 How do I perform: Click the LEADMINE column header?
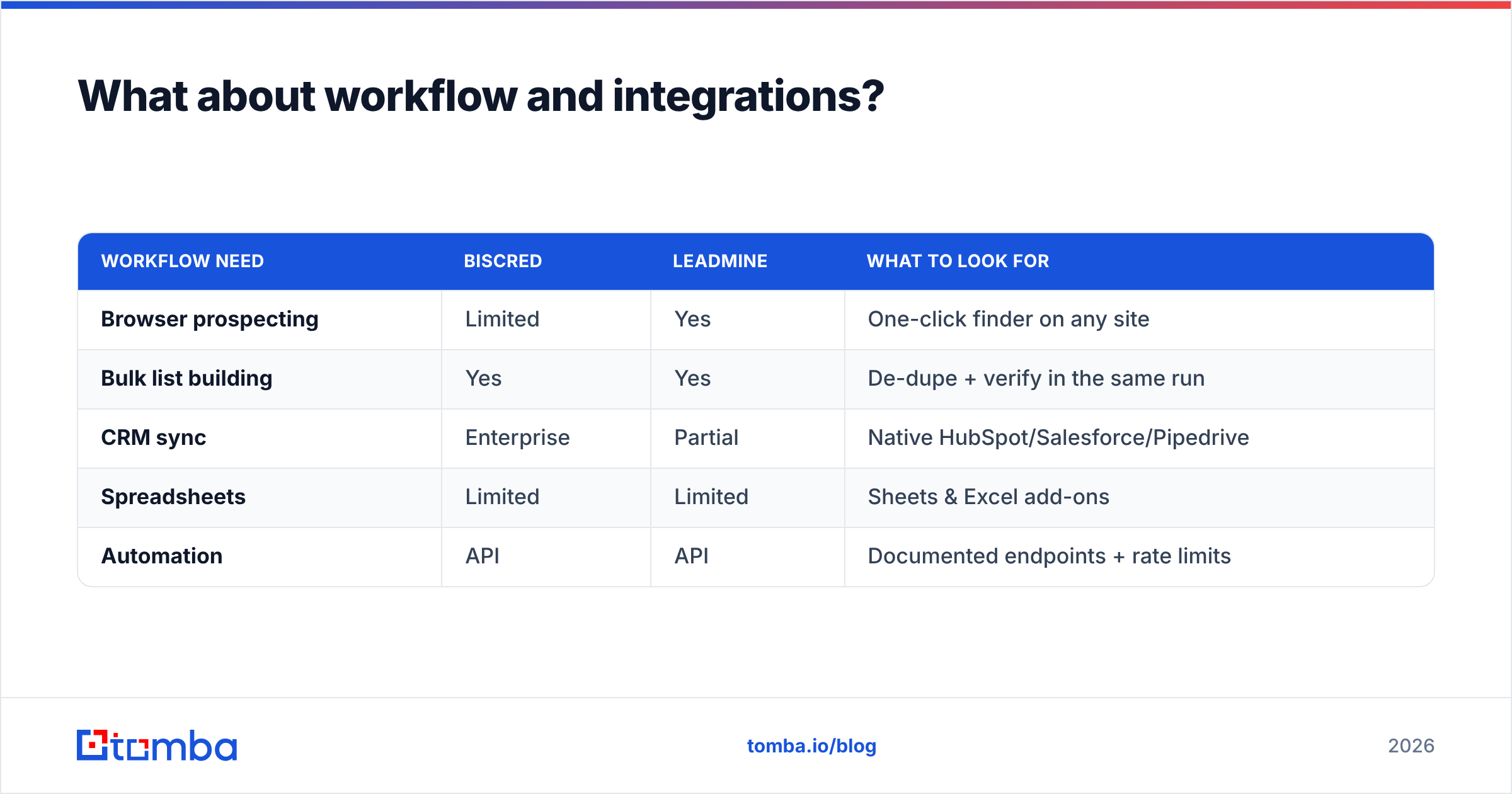pos(720,261)
